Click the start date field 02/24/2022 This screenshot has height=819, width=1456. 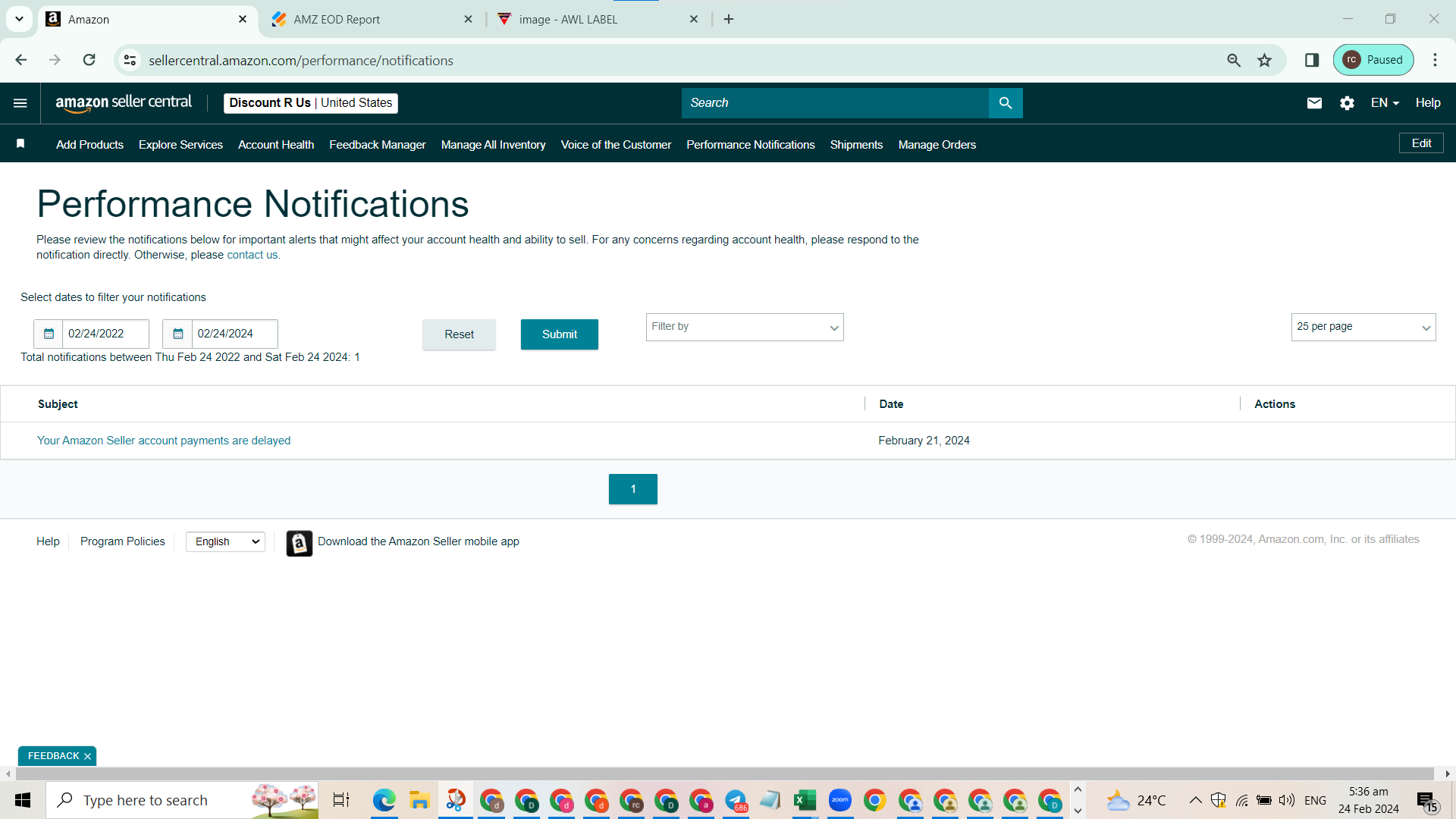[x=105, y=334]
